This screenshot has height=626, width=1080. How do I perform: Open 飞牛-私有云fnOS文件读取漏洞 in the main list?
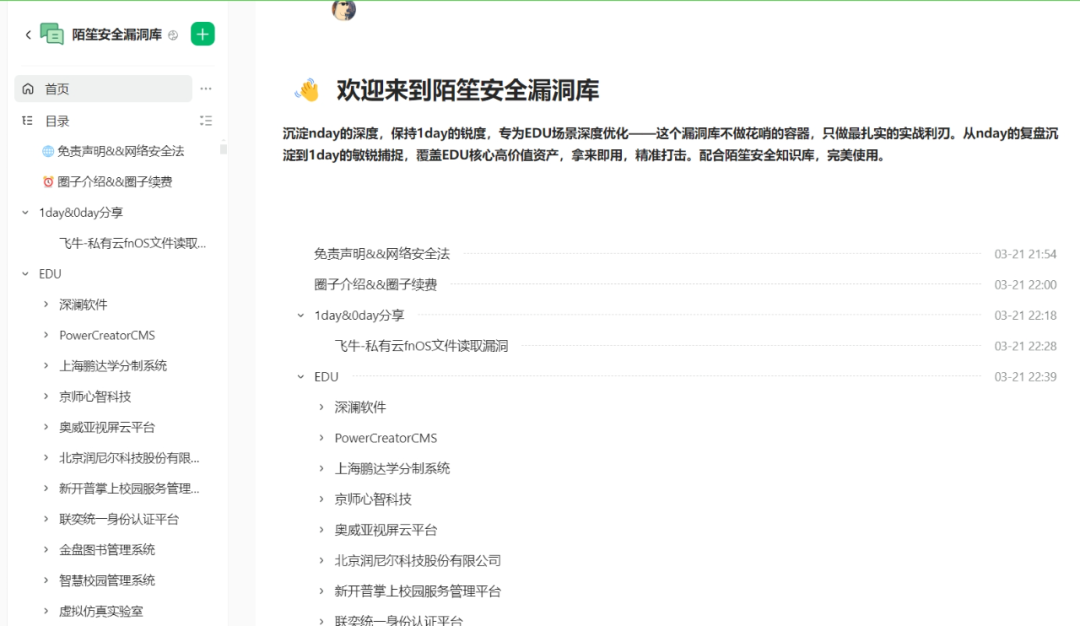click(x=422, y=346)
